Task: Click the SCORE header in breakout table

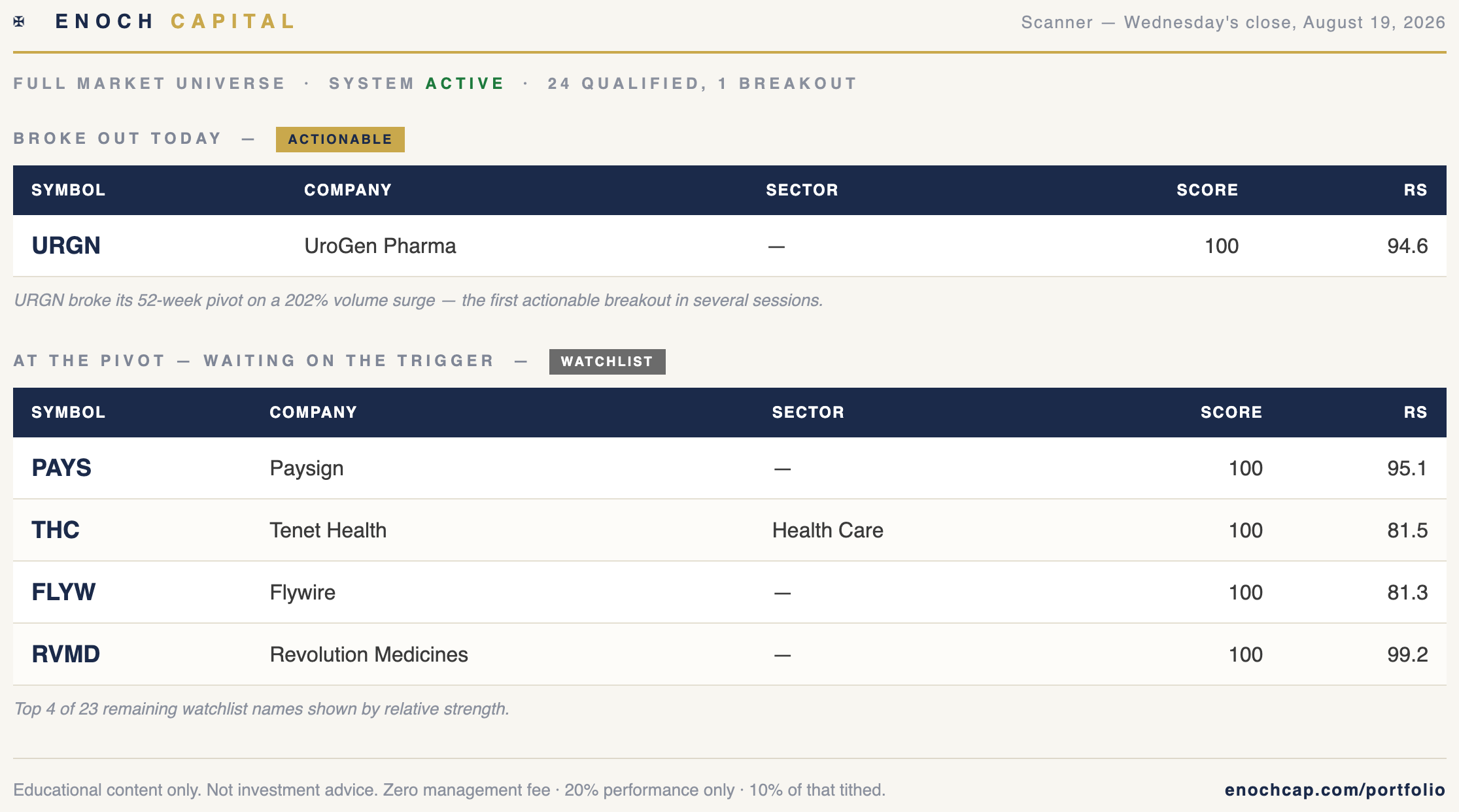Action: (1207, 190)
